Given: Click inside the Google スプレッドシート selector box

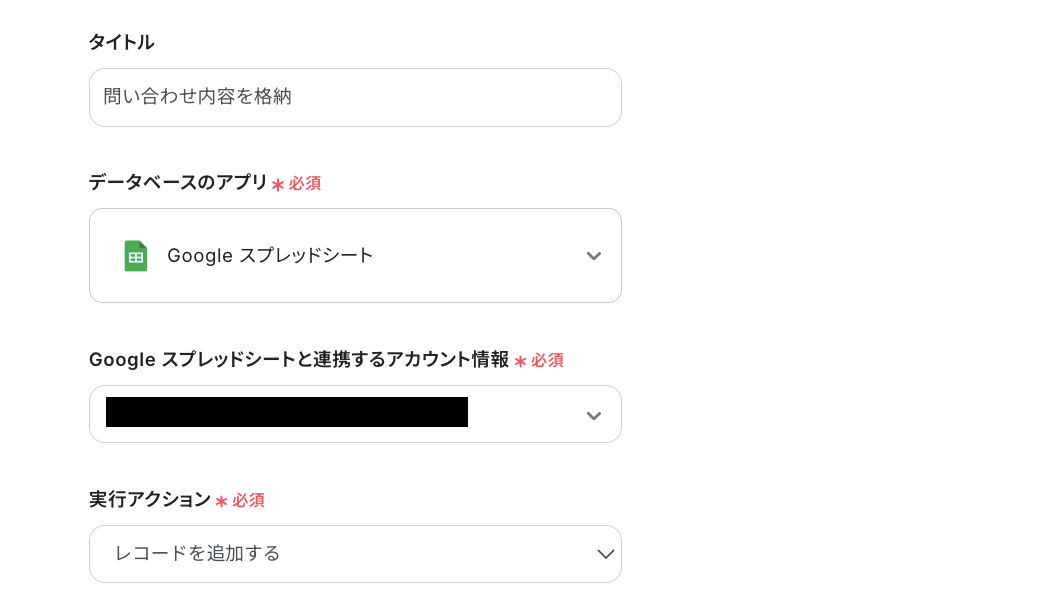Looking at the screenshot, I should point(355,256).
